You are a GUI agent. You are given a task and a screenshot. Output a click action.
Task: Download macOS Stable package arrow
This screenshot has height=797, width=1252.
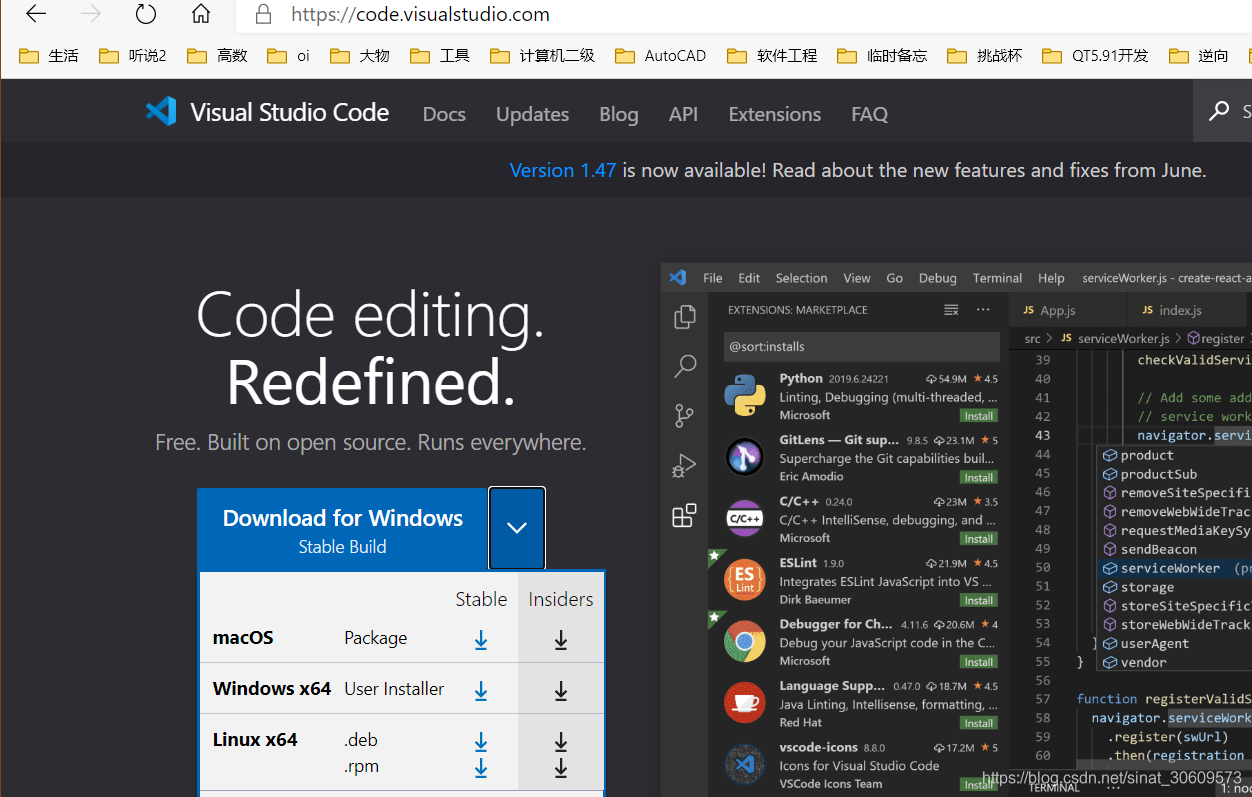coord(481,640)
